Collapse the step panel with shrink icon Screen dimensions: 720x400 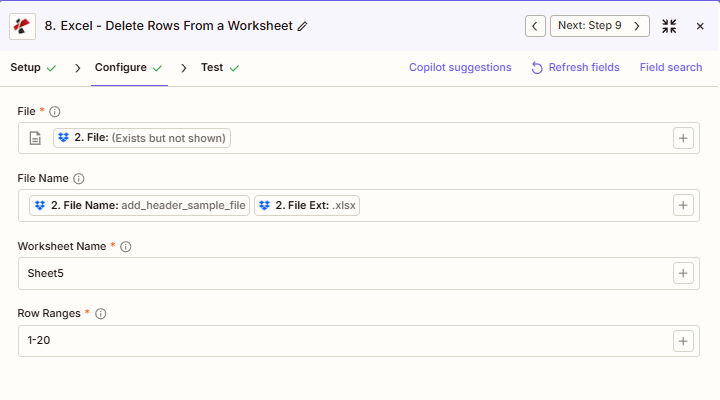tap(669, 26)
